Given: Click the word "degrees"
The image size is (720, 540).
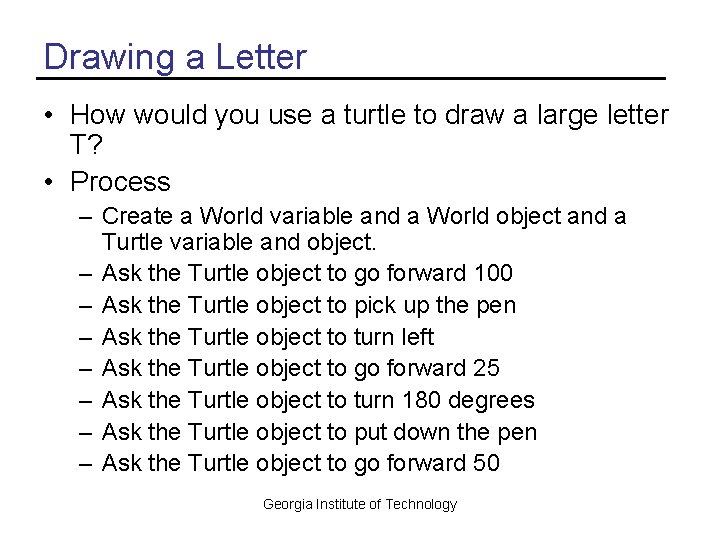Looking at the screenshot, I should point(492,401).
